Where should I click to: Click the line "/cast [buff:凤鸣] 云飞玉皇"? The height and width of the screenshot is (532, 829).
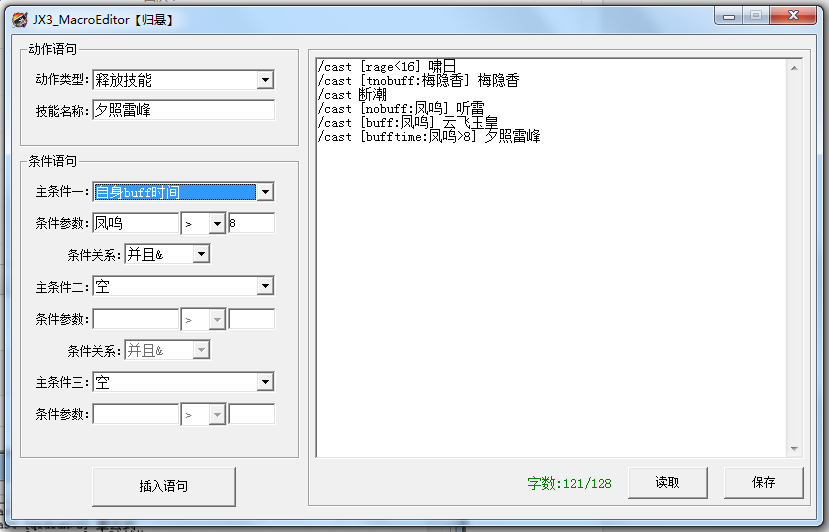(x=408, y=123)
